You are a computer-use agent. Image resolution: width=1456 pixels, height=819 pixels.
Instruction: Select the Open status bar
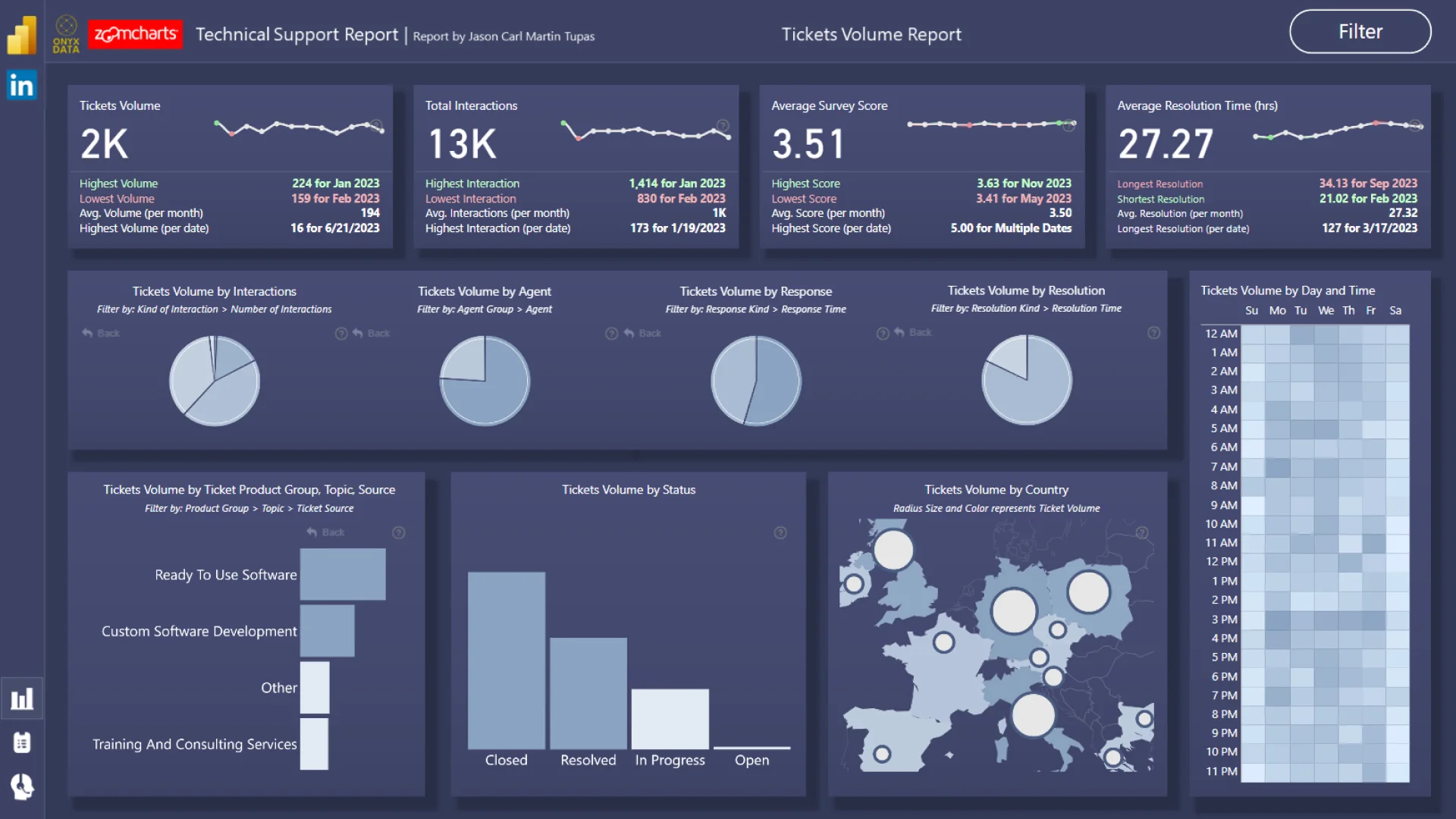coord(752,748)
